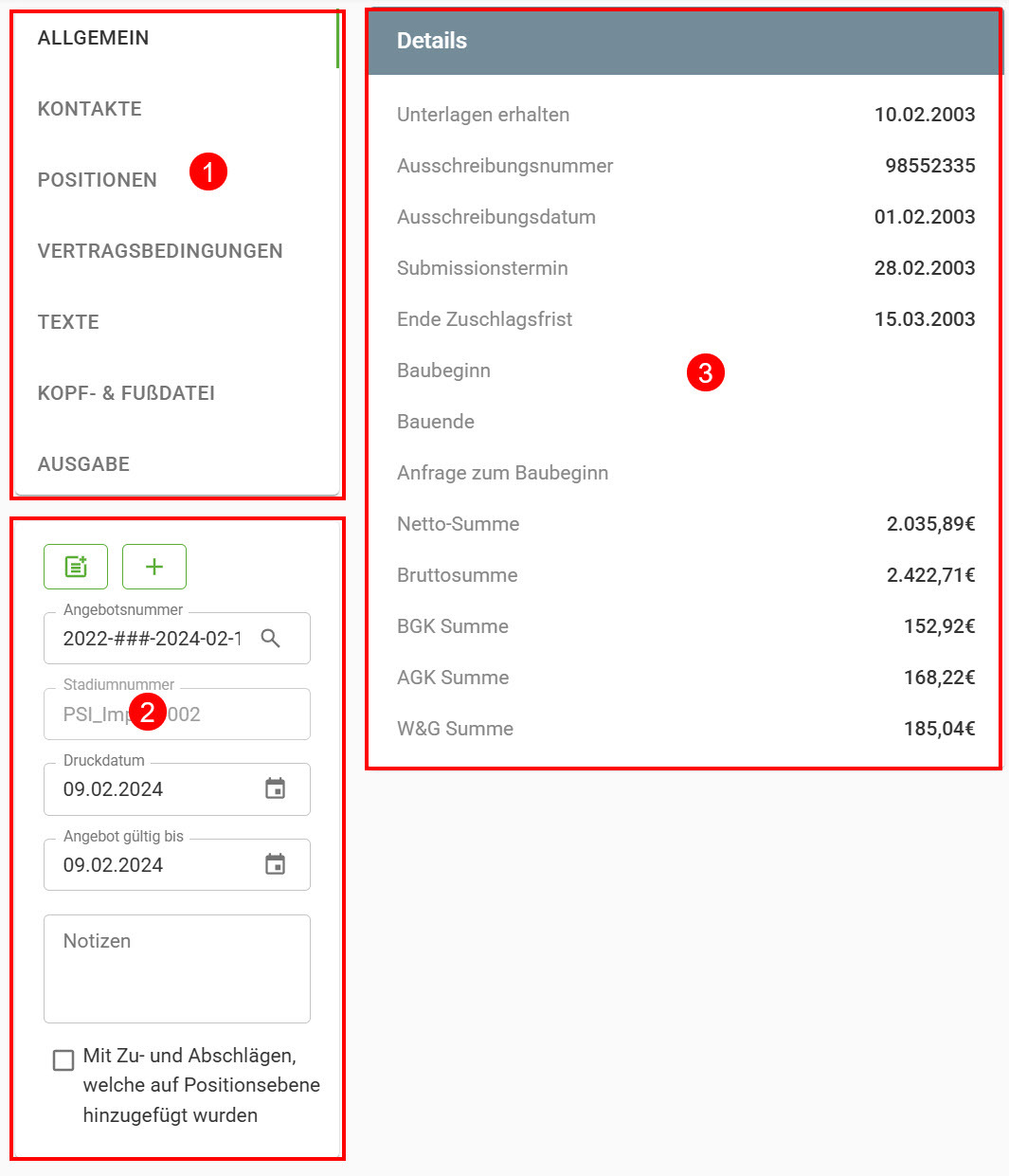The image size is (1009, 1176).
Task: Click the Stadiumnummer field
Action: 177,715
